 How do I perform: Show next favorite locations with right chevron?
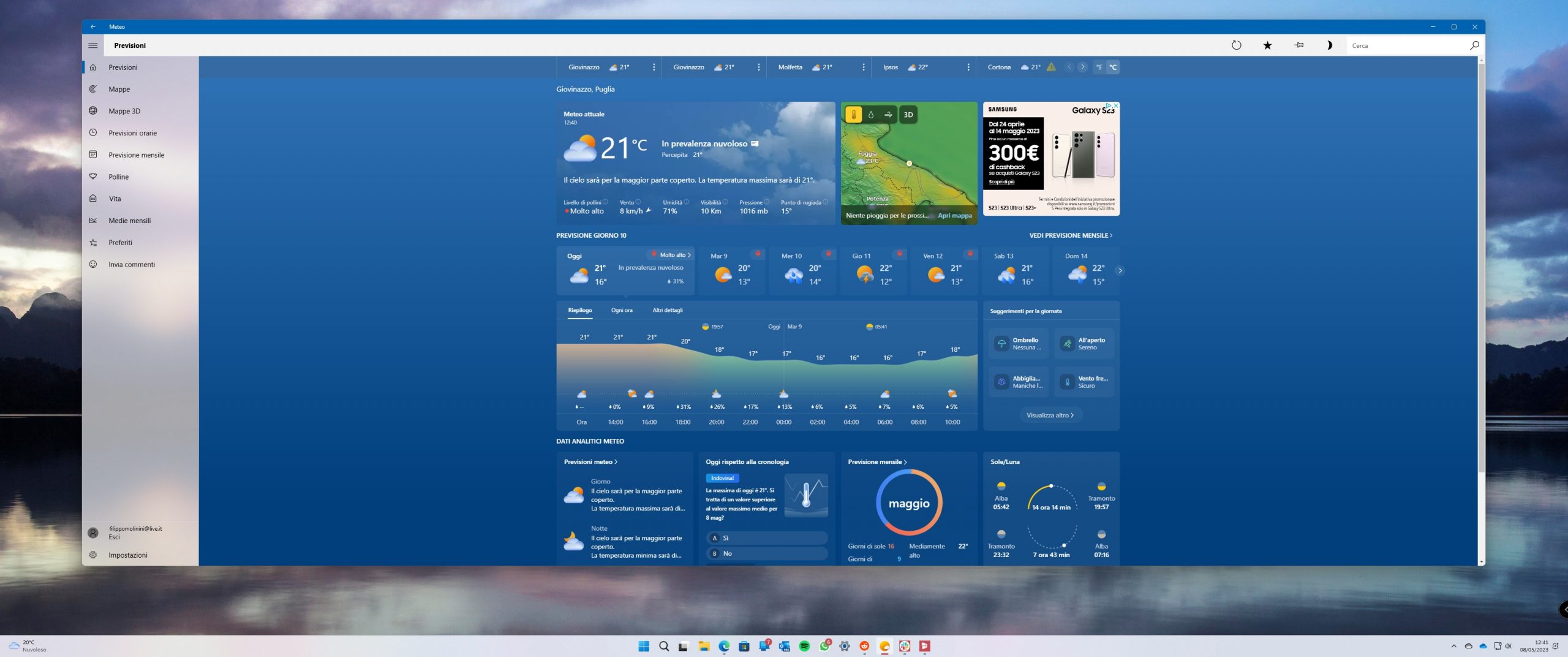(x=1082, y=67)
